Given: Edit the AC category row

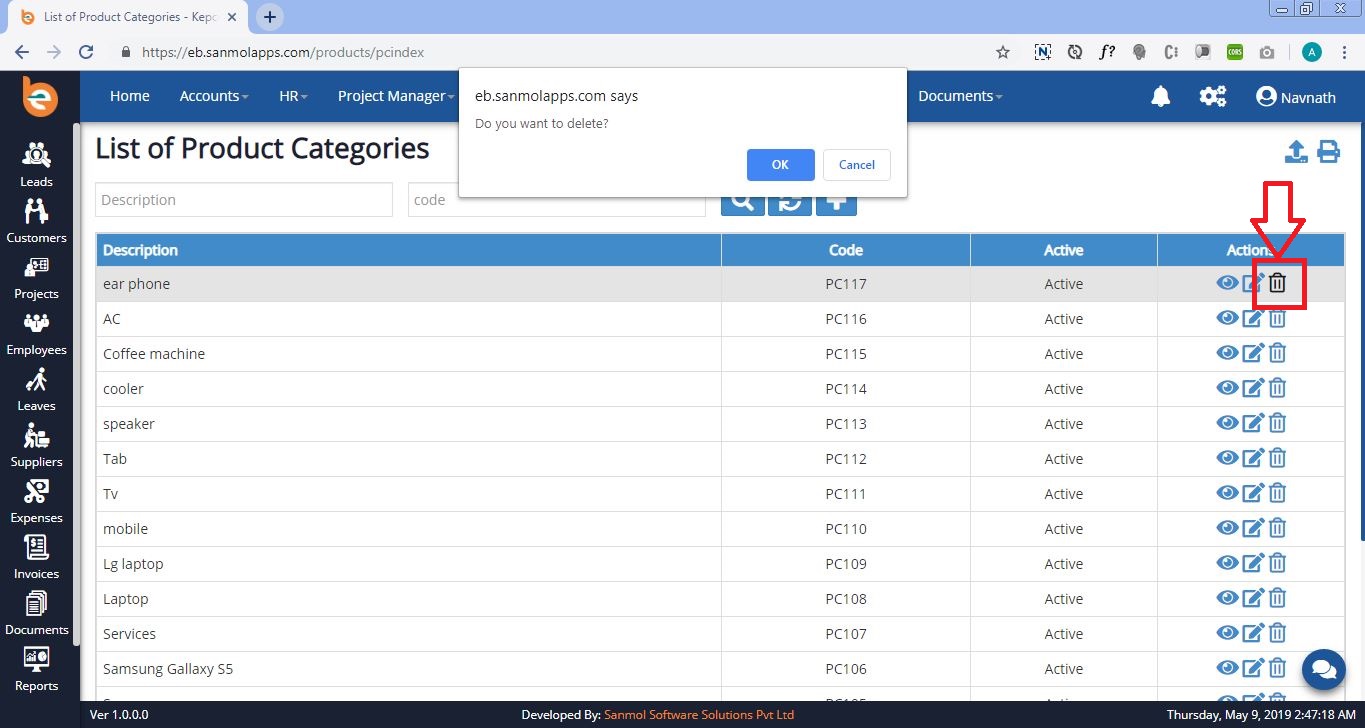Looking at the screenshot, I should pyautogui.click(x=1253, y=319).
